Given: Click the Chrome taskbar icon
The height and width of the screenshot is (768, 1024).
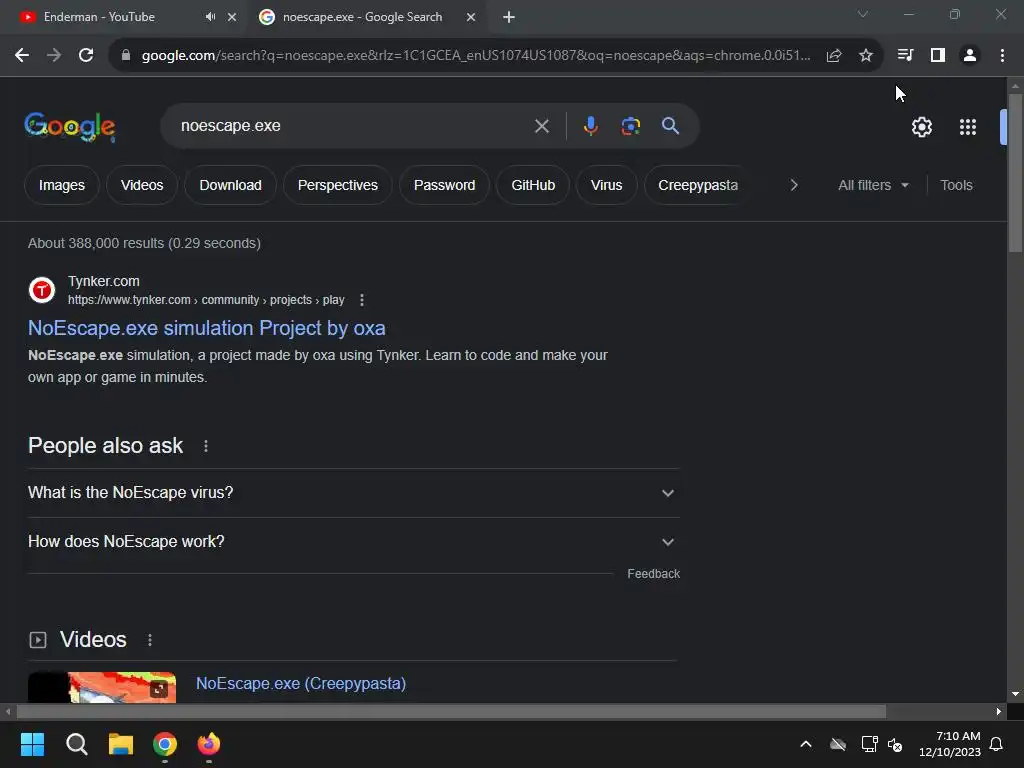Looking at the screenshot, I should click(x=165, y=744).
